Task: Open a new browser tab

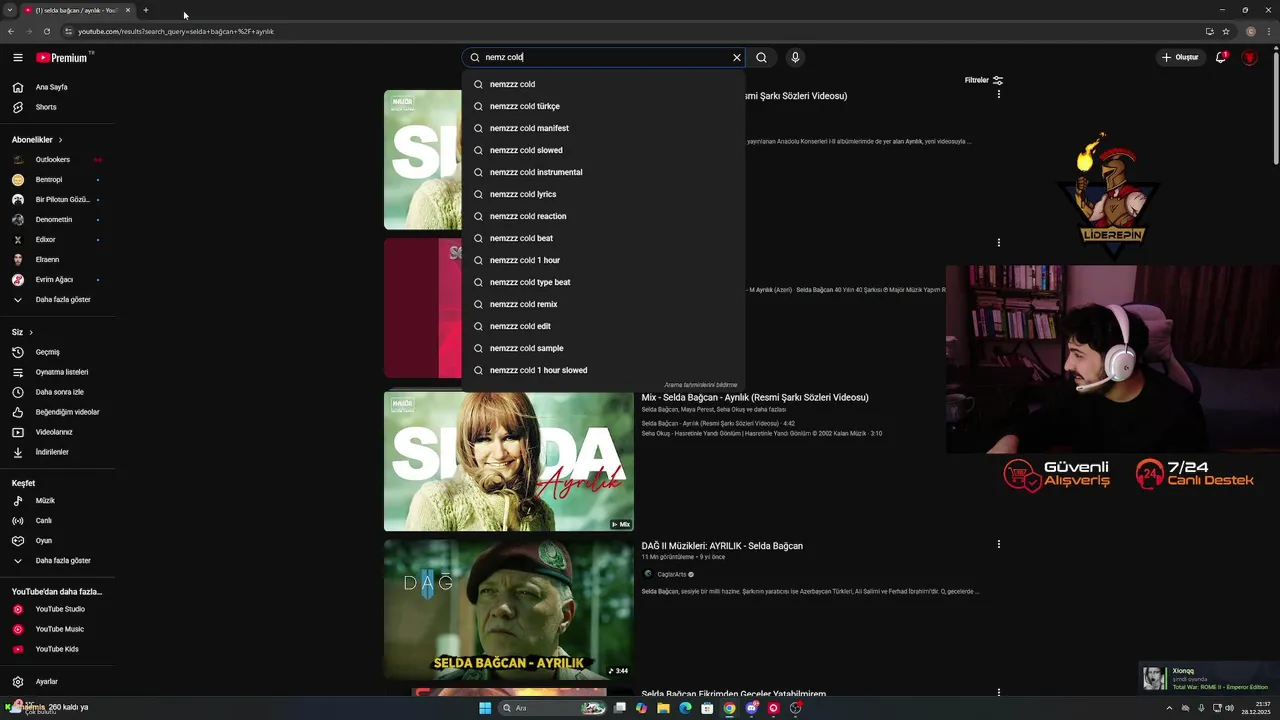Action: pos(145,10)
